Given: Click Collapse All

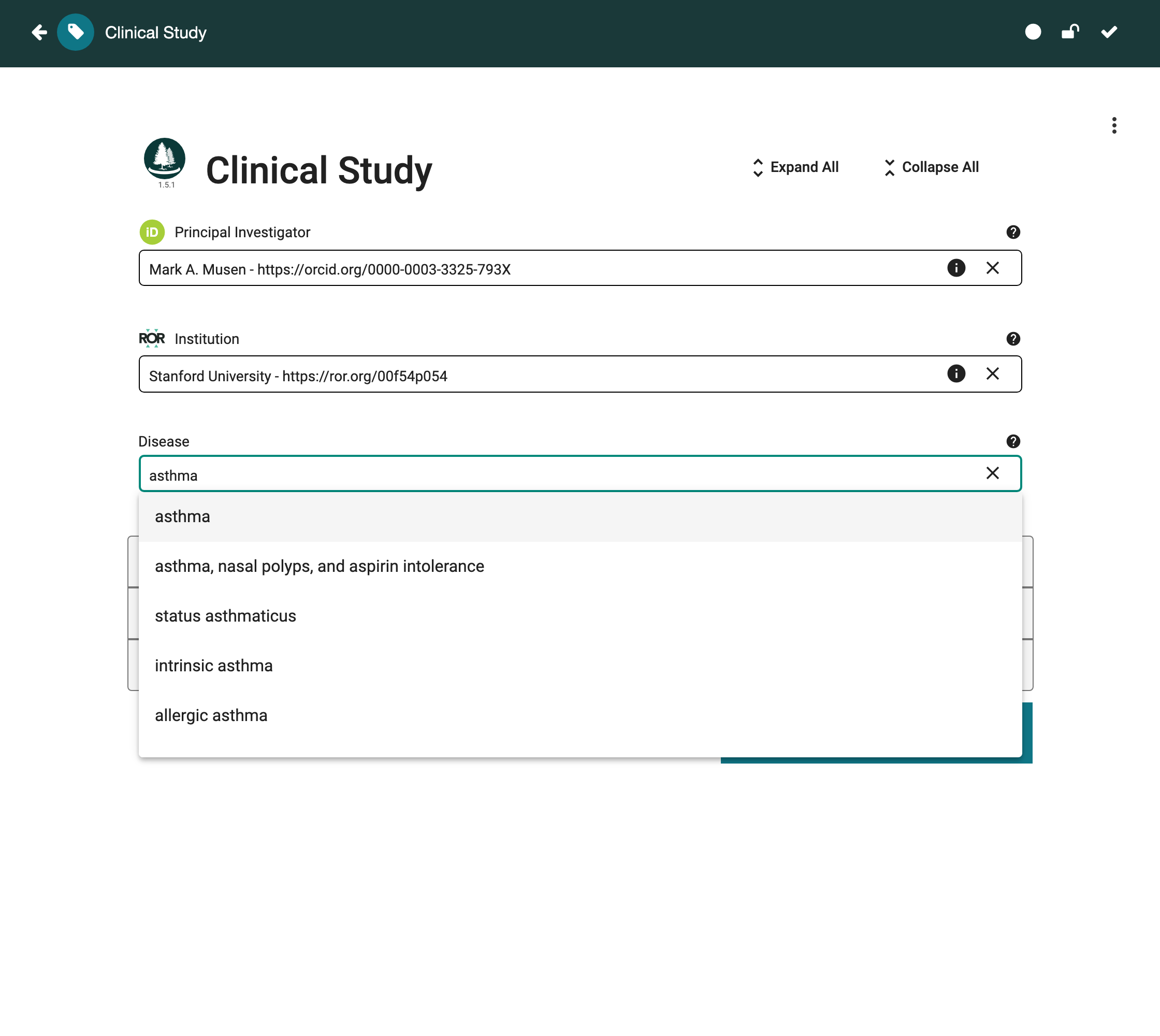Looking at the screenshot, I should tap(931, 167).
